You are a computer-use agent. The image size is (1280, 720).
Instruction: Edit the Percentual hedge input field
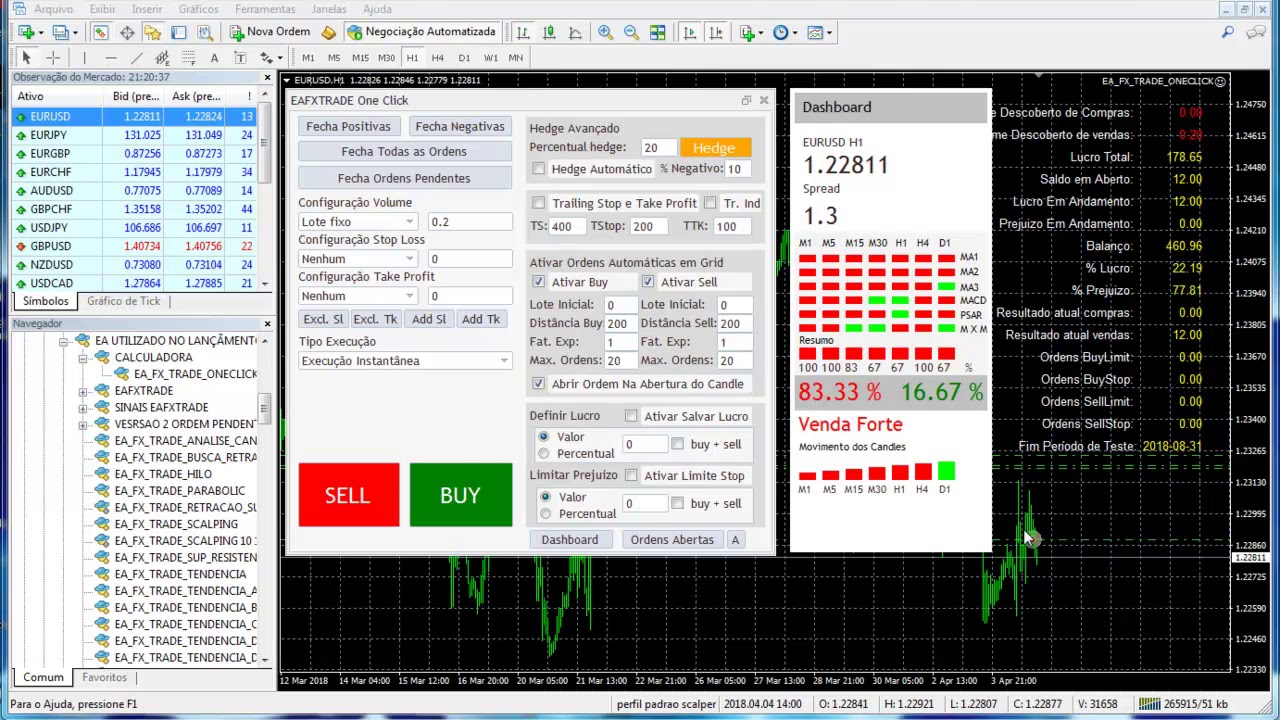coord(658,148)
